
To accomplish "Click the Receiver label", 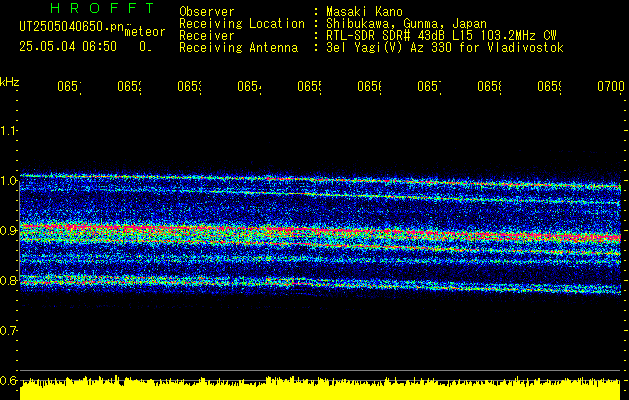I will tap(207, 36).
